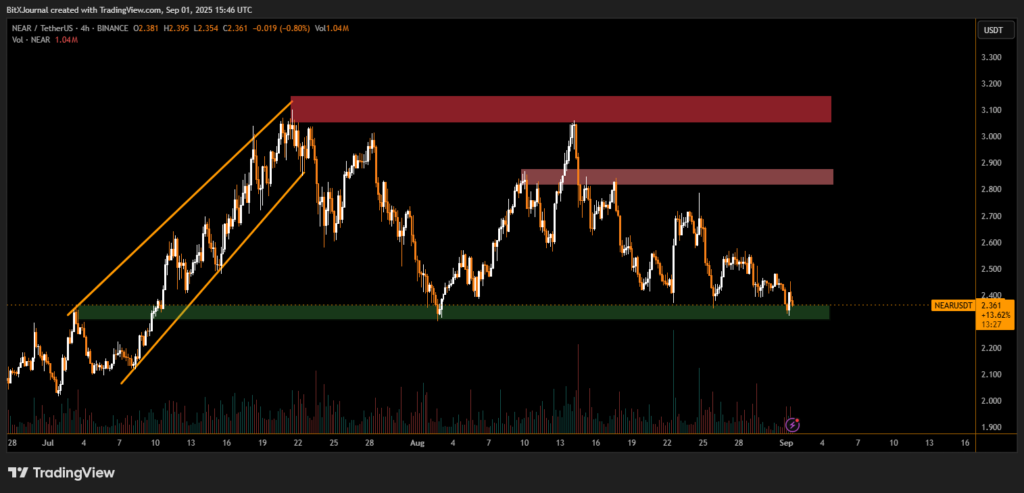Click the TradingView logo at bottom left

(x=61, y=472)
